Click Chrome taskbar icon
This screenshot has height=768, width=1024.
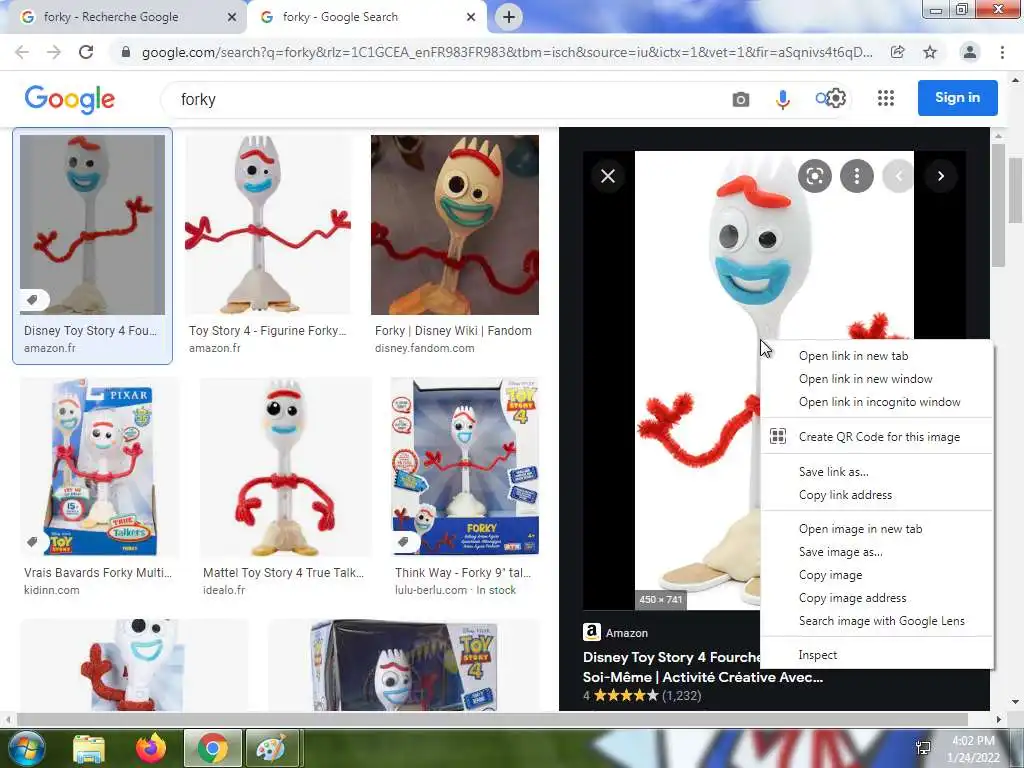pyautogui.click(x=212, y=748)
